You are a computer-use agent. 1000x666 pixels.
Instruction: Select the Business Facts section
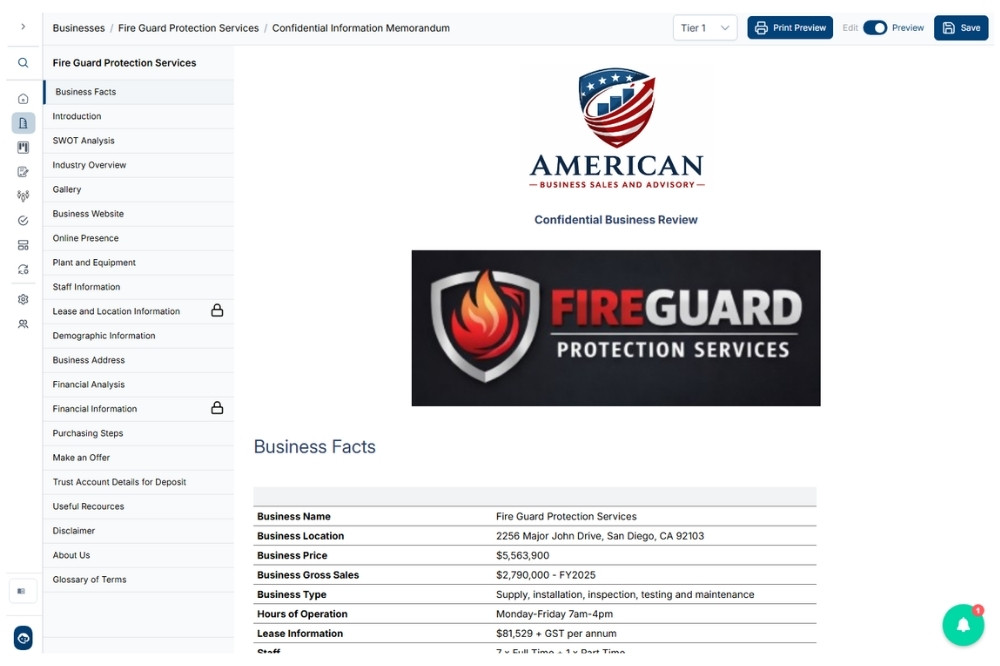click(138, 92)
